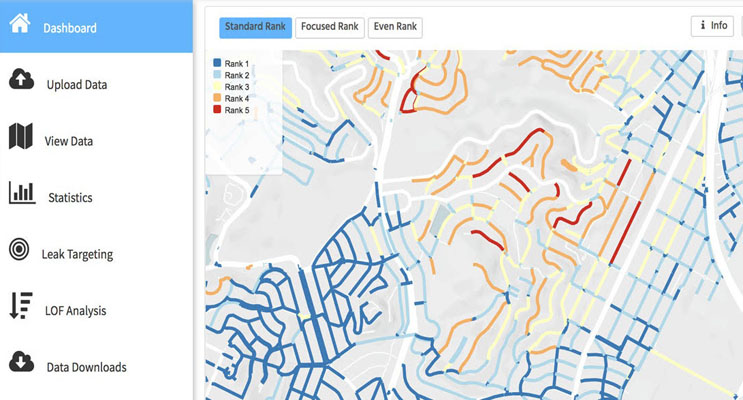Click the Rank 3 legend label

pyautogui.click(x=237, y=87)
